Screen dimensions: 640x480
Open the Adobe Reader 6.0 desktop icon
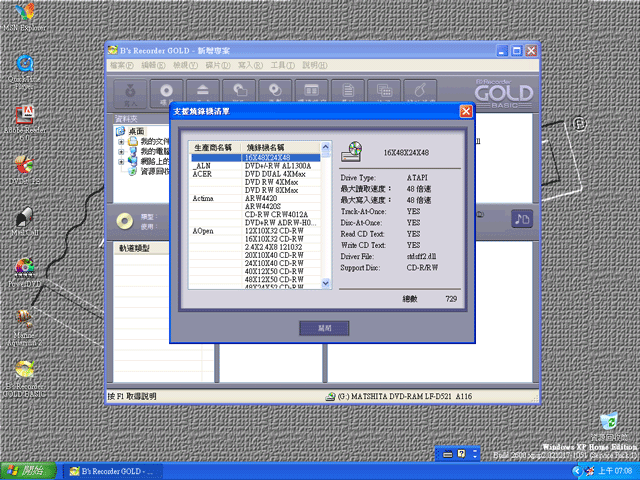point(25,124)
